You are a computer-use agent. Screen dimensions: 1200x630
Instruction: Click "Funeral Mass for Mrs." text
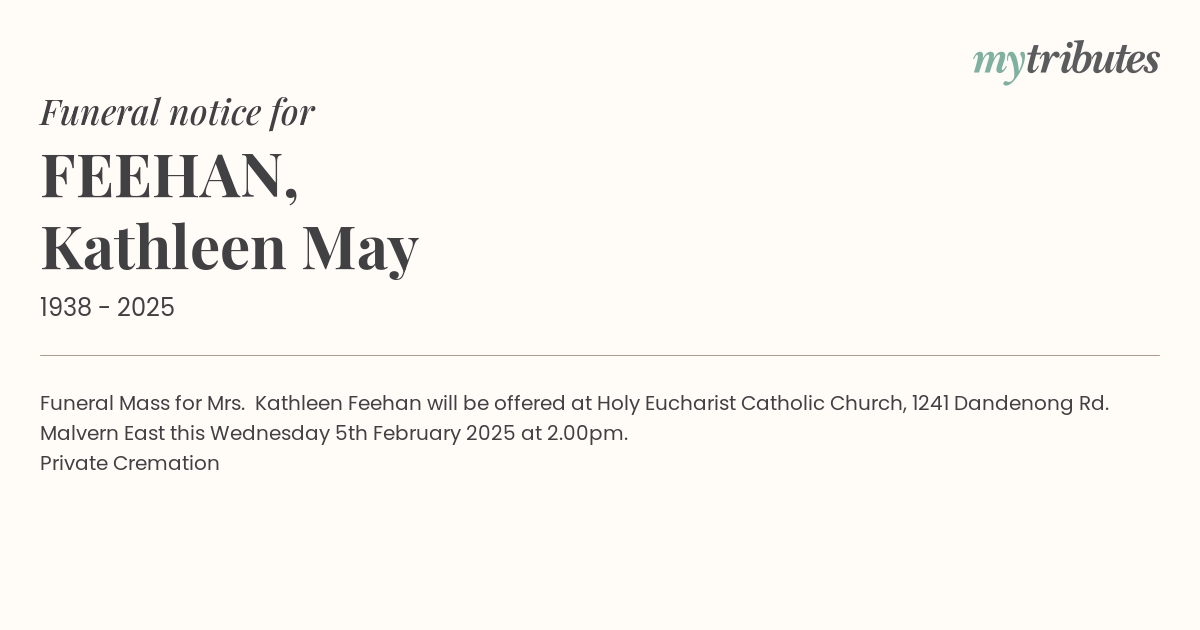pyautogui.click(x=142, y=404)
